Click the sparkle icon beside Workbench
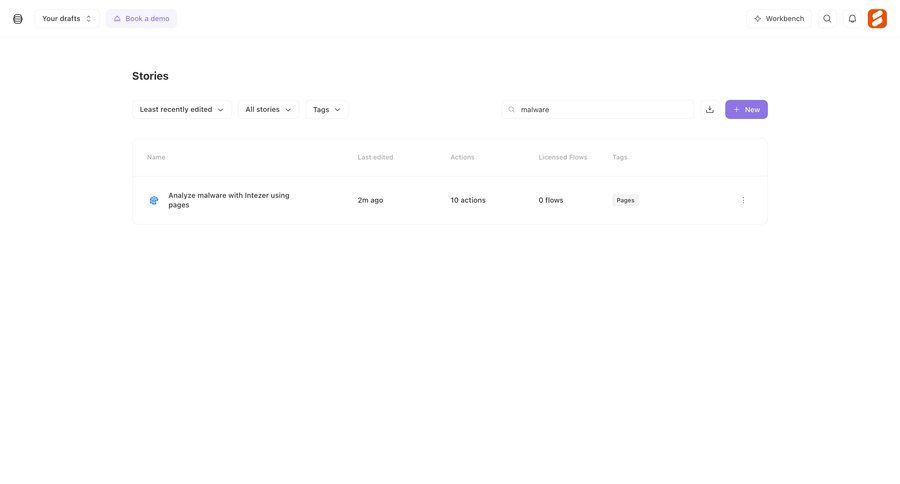This screenshot has width=900, height=484. 758,18
